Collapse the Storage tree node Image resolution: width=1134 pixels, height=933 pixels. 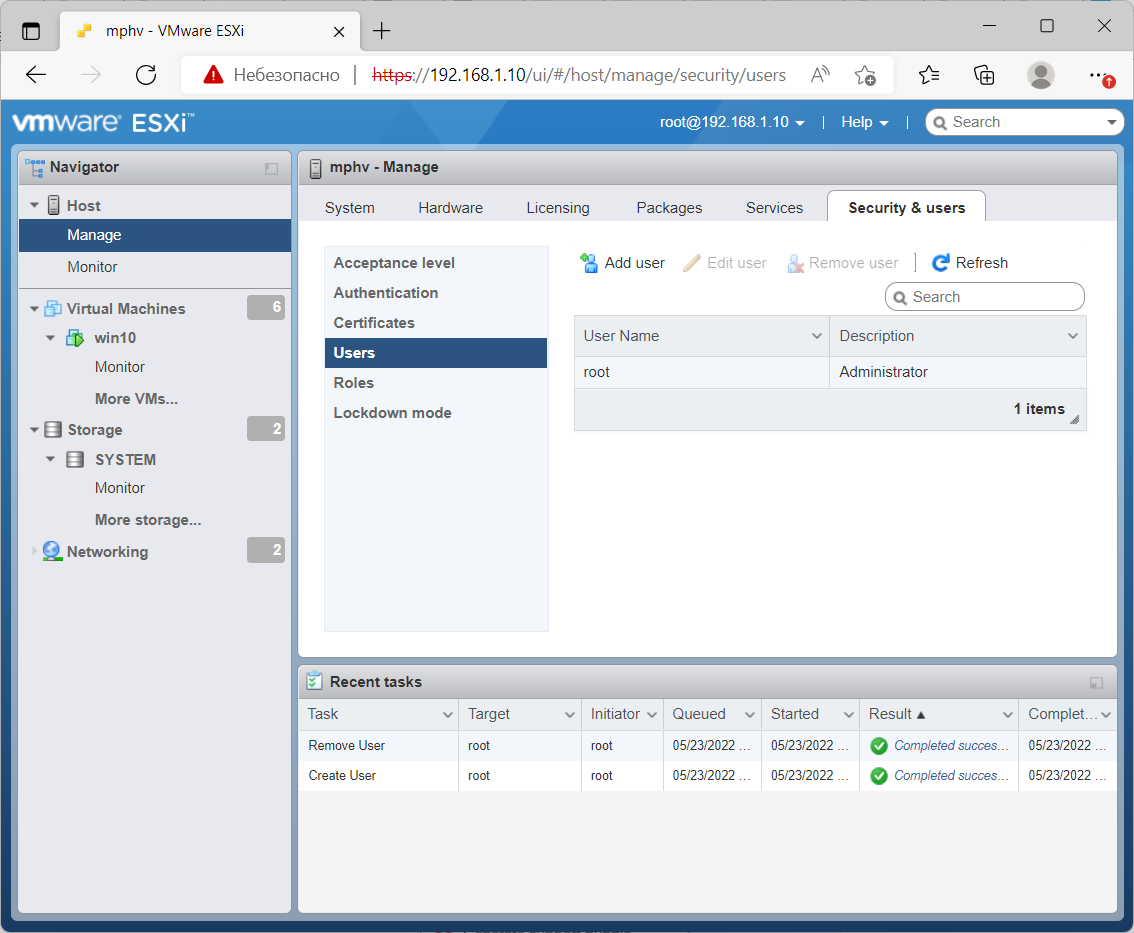click(x=34, y=430)
